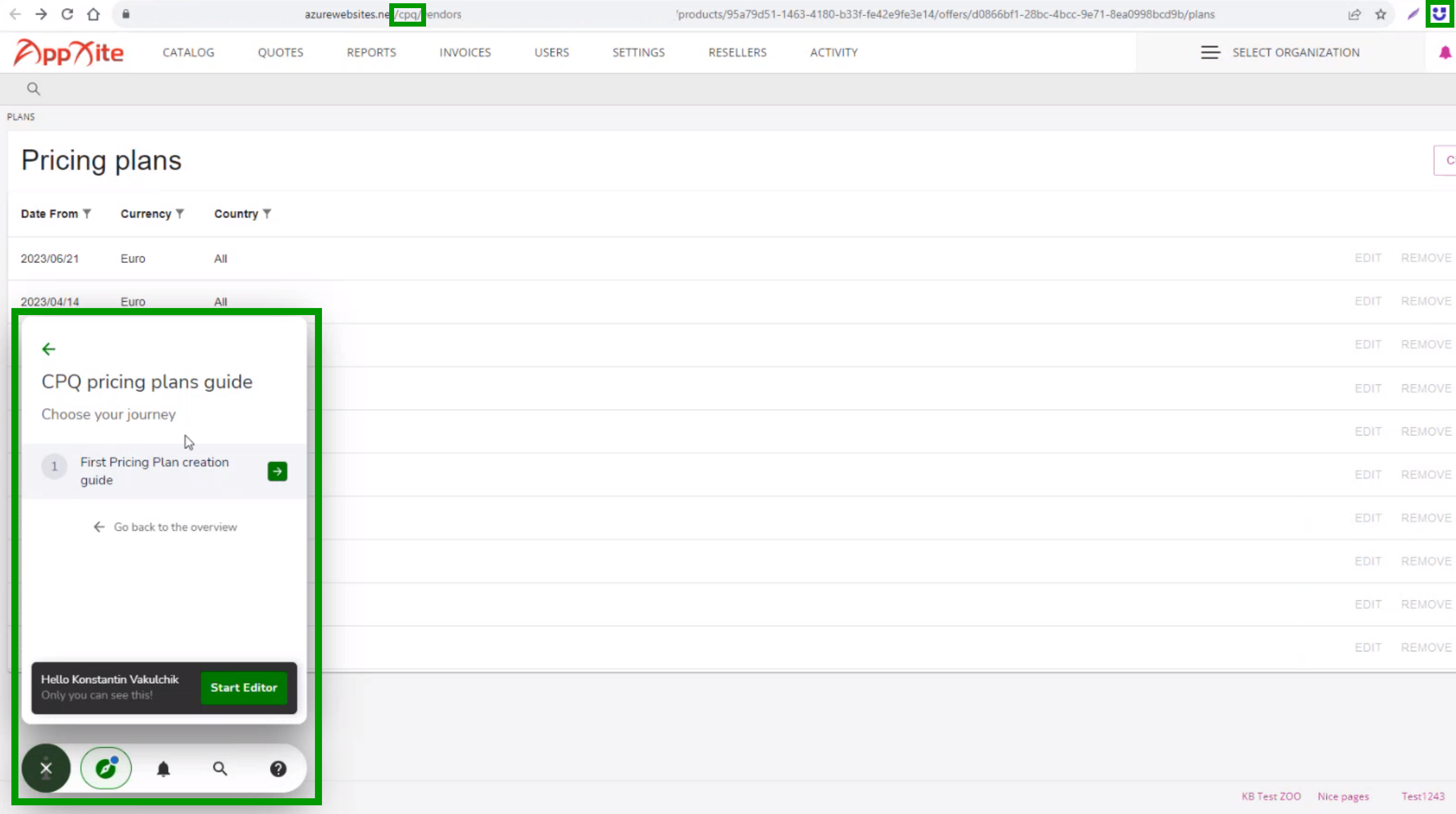Screen dimensions: 1456x814
Task: Click the browser back arrow
Action: (x=15, y=14)
